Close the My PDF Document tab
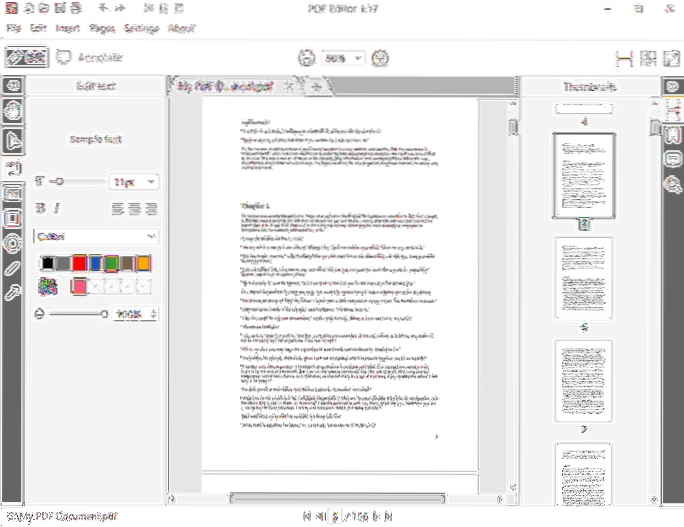684x527 pixels. pyautogui.click(x=288, y=86)
